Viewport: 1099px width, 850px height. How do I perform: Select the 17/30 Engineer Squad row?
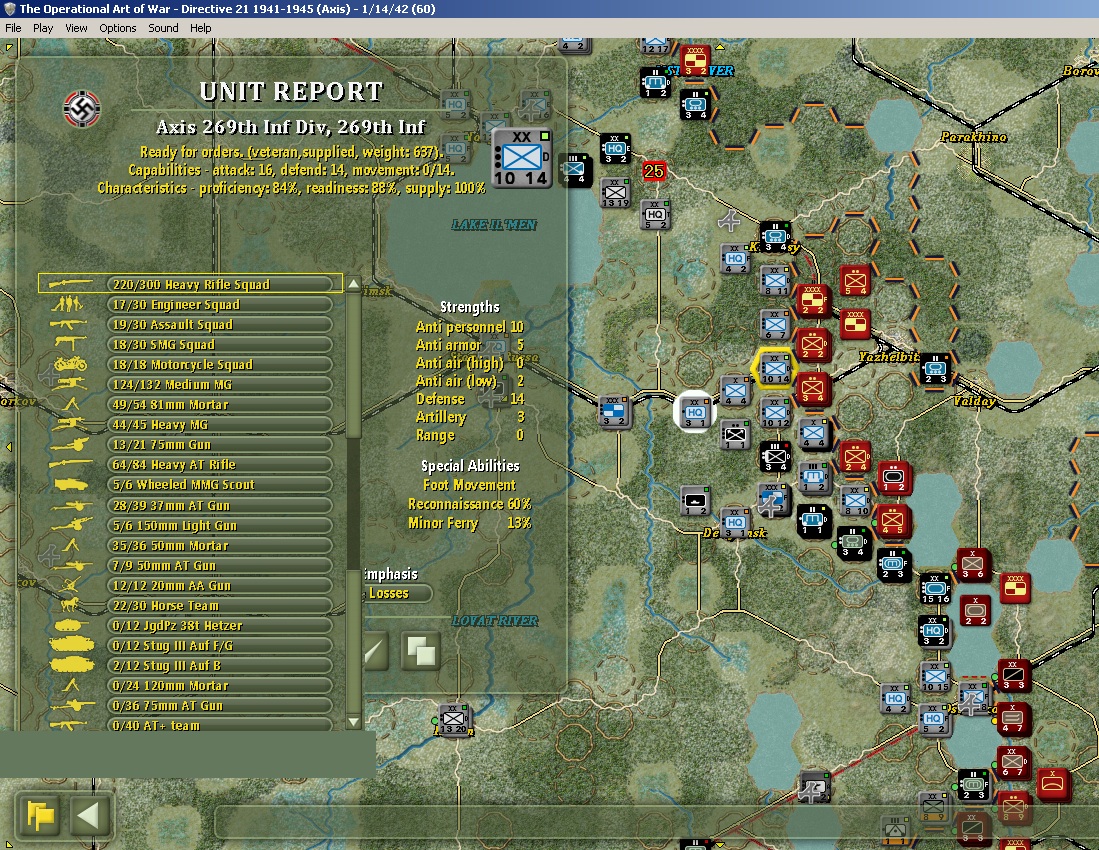coord(219,304)
